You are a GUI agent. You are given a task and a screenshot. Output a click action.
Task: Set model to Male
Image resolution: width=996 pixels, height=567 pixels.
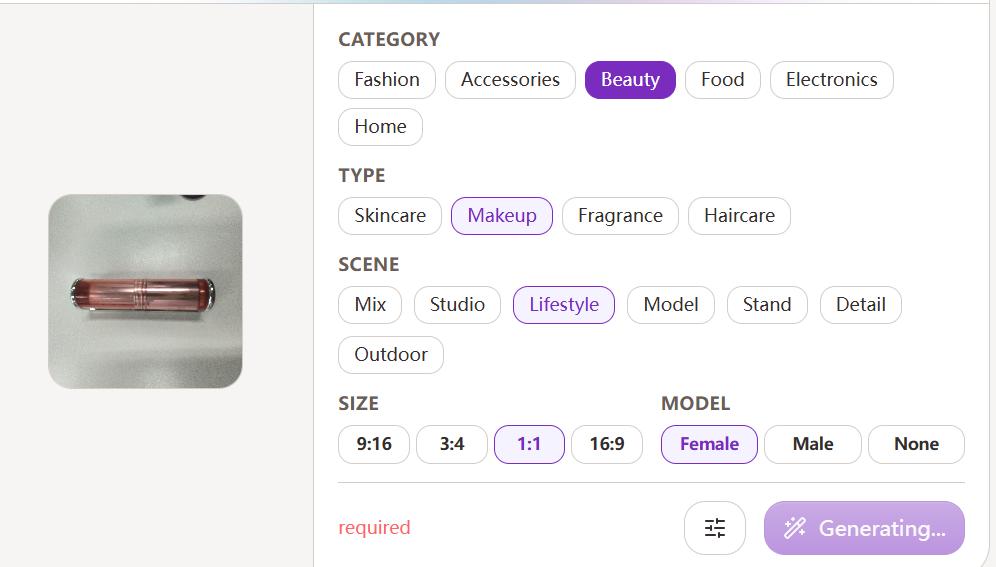coord(813,444)
